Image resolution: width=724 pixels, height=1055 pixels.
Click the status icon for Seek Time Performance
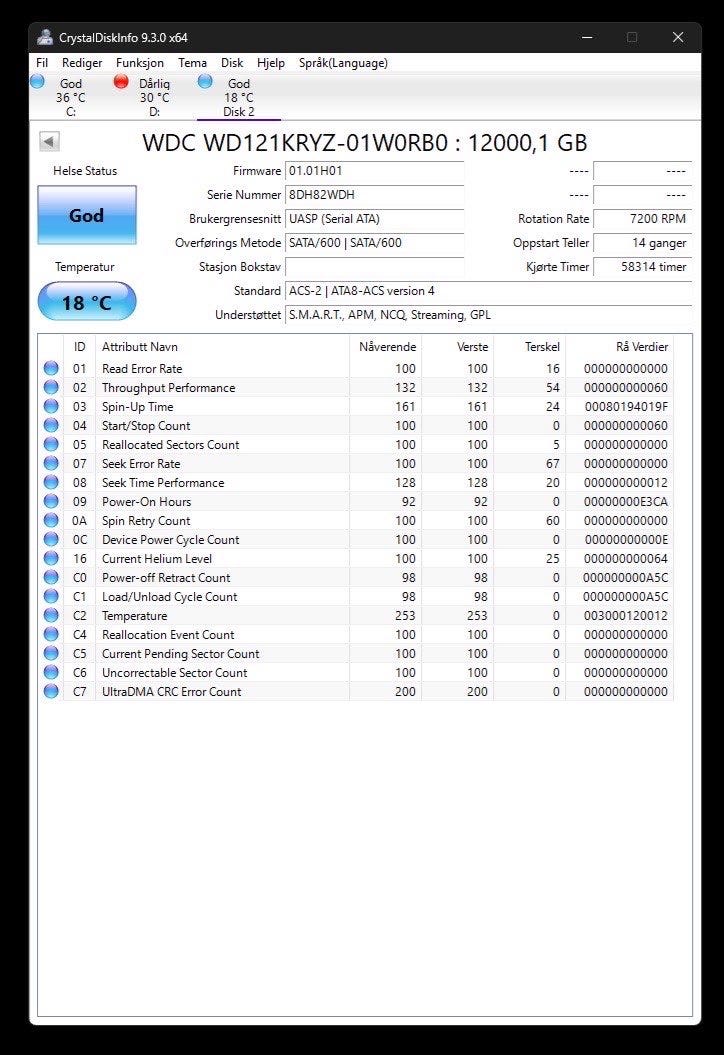51,482
